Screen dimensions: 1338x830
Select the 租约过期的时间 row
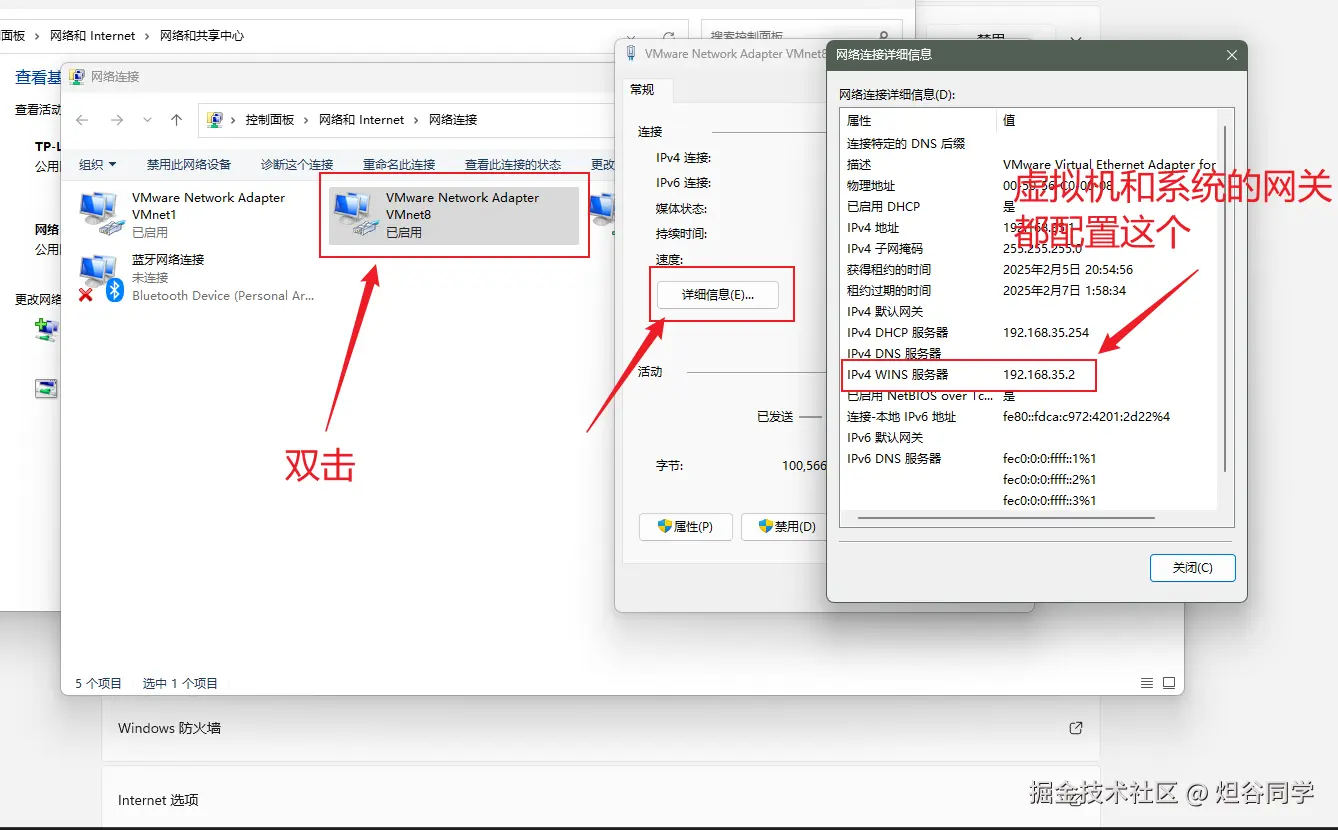[1029, 291]
